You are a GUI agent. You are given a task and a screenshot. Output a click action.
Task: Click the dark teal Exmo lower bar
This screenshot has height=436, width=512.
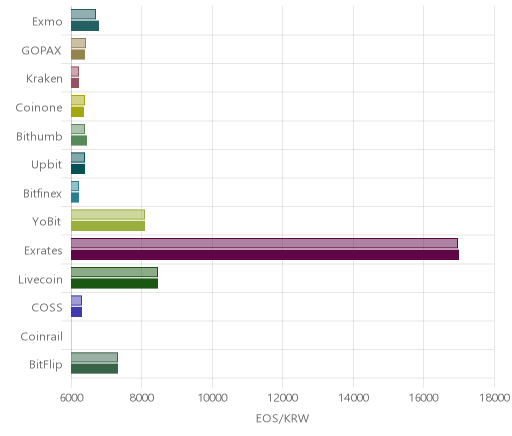point(85,26)
